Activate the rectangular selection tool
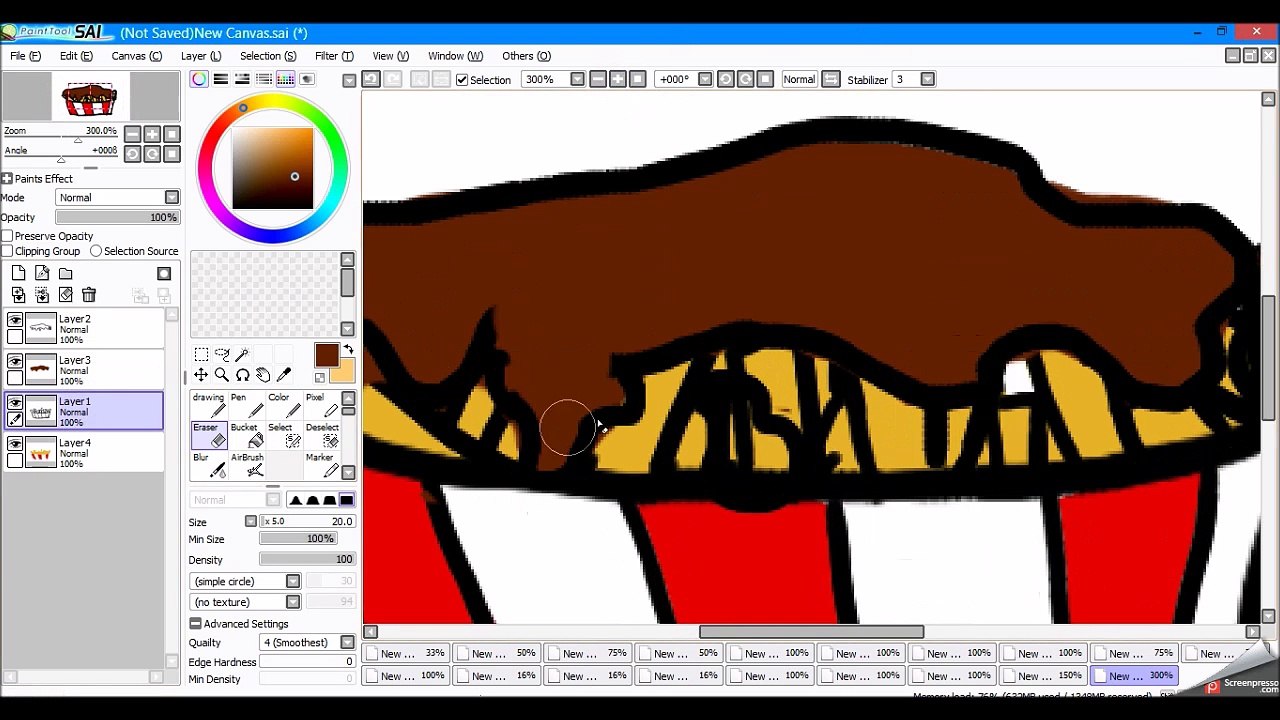The height and width of the screenshot is (720, 1280). [x=201, y=354]
